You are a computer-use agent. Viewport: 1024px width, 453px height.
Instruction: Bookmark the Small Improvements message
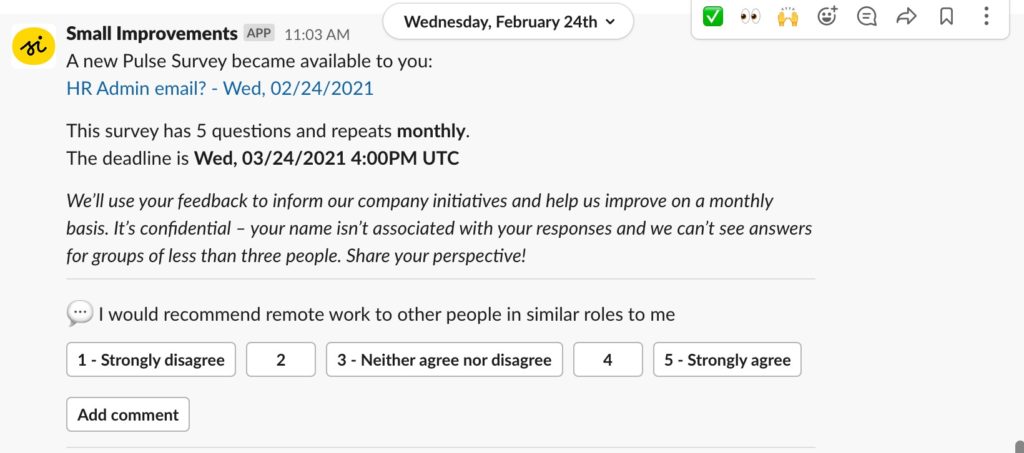(946, 17)
